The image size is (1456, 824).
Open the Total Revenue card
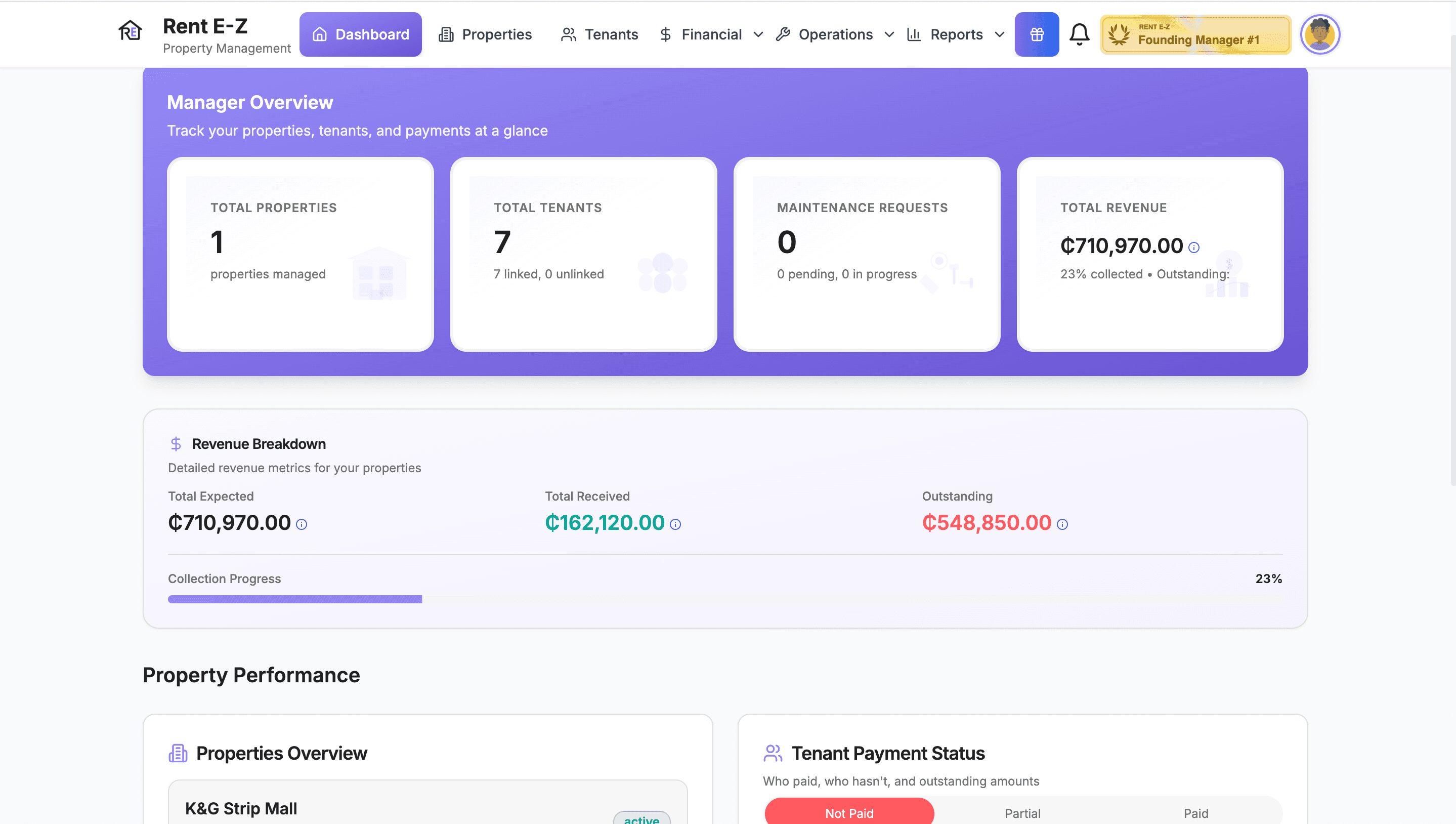[1150, 254]
